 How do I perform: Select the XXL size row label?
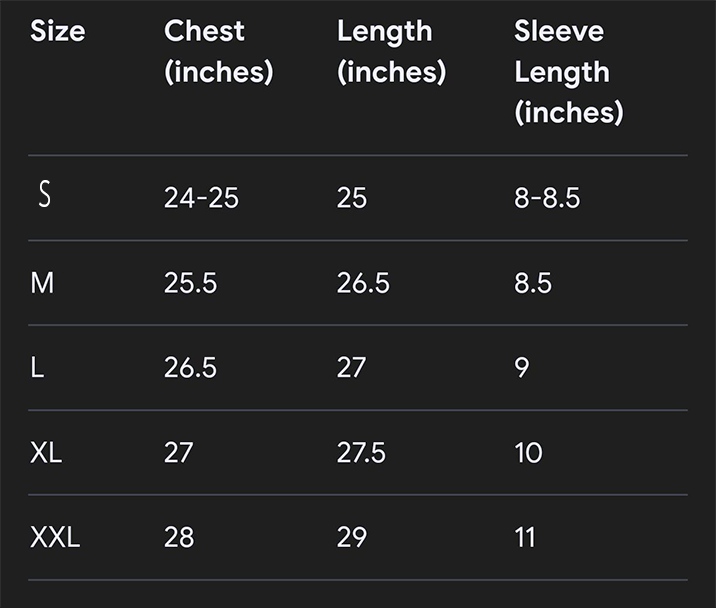pos(55,537)
